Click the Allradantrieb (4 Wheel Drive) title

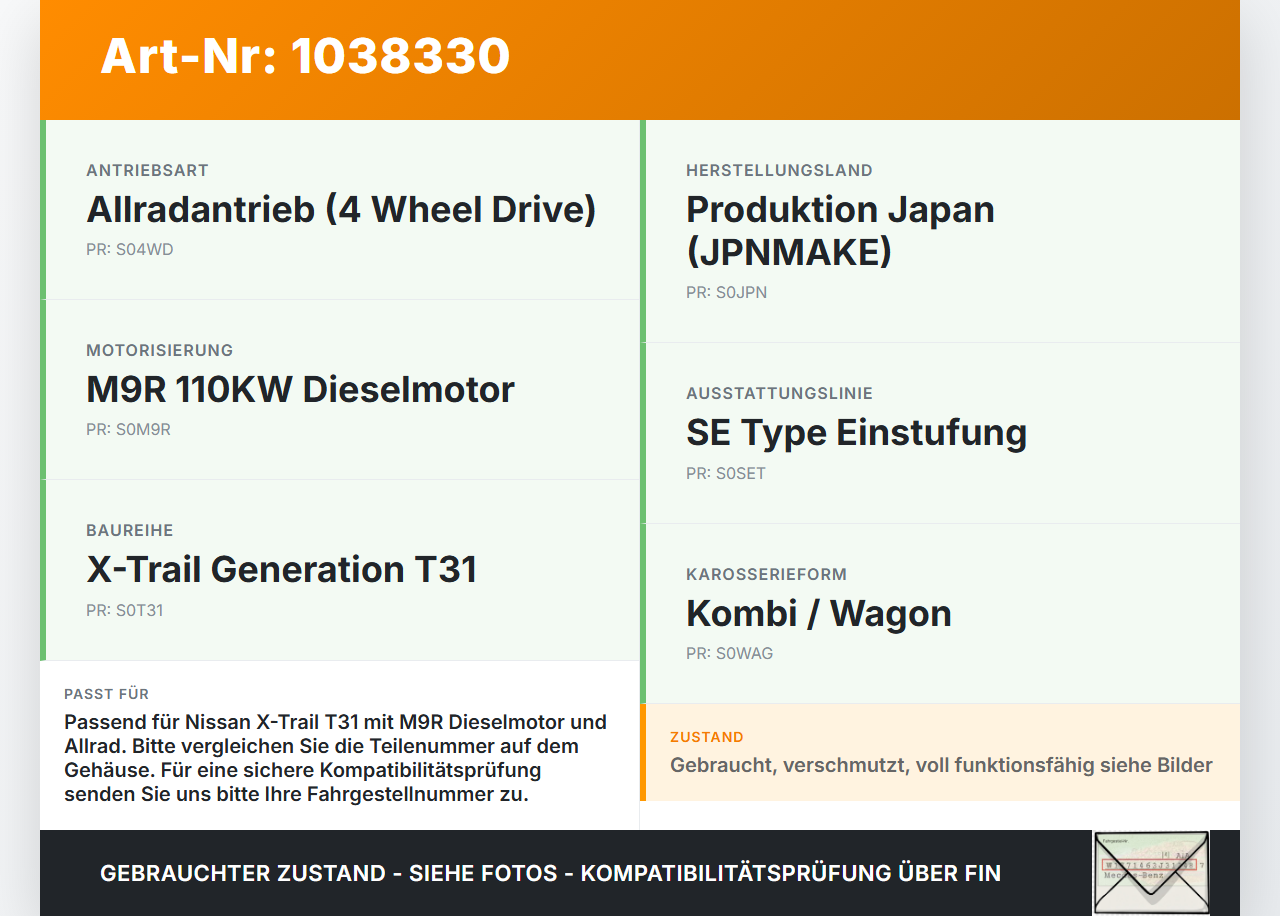click(x=341, y=209)
